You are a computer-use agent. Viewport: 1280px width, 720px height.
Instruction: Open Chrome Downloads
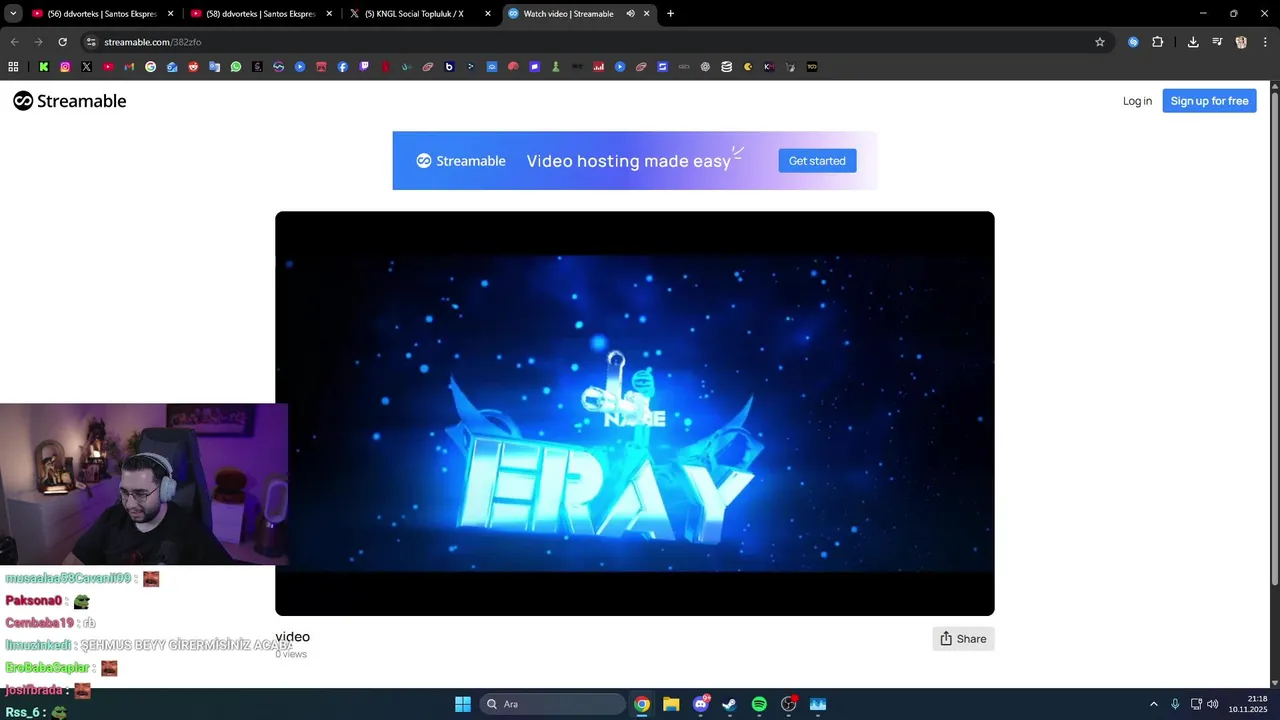click(x=1193, y=42)
